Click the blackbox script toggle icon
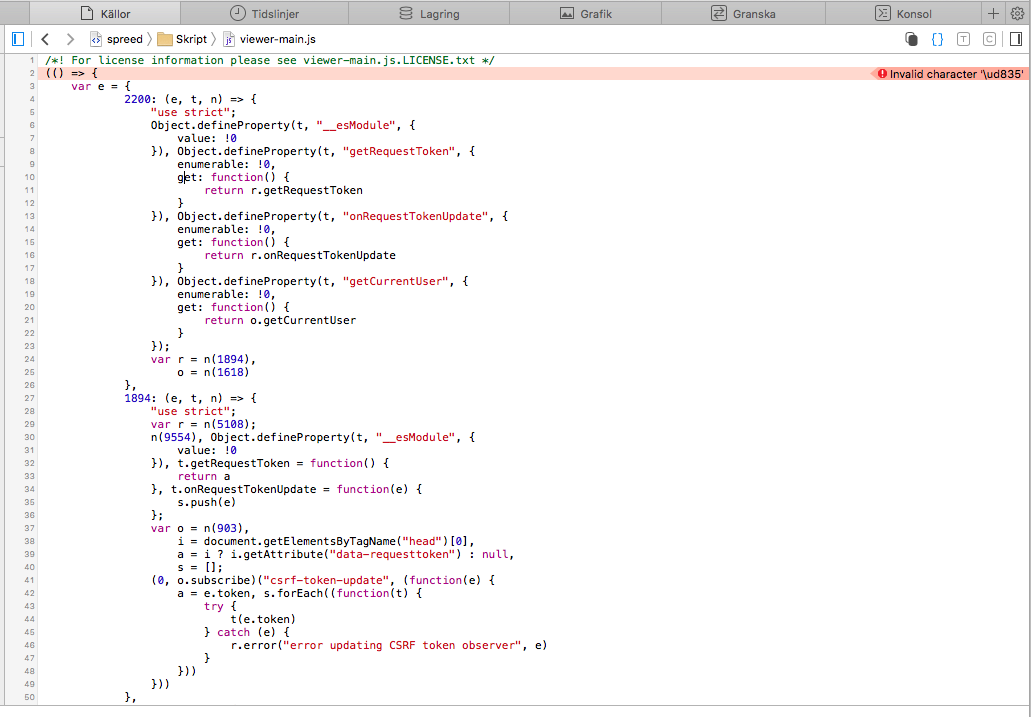This screenshot has height=717, width=1031. pos(911,39)
